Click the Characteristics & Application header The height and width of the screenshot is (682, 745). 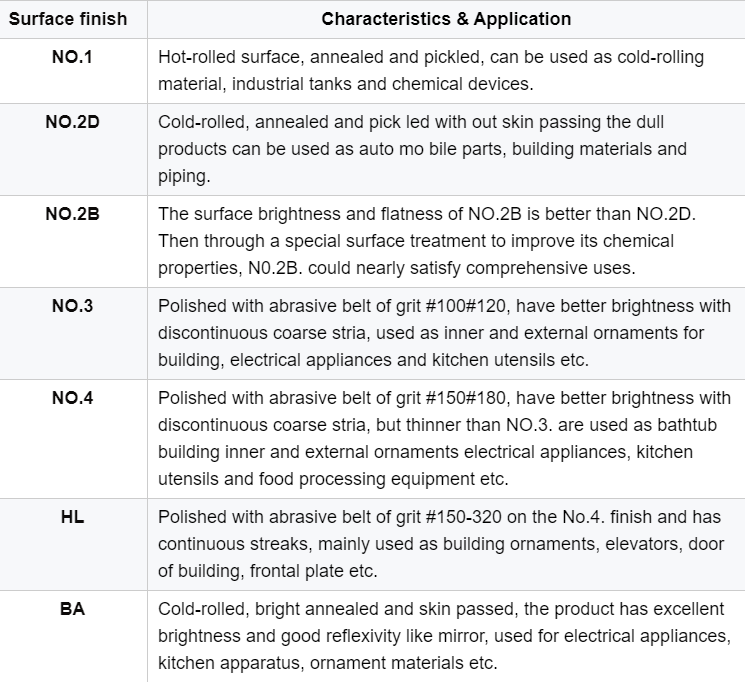446,19
